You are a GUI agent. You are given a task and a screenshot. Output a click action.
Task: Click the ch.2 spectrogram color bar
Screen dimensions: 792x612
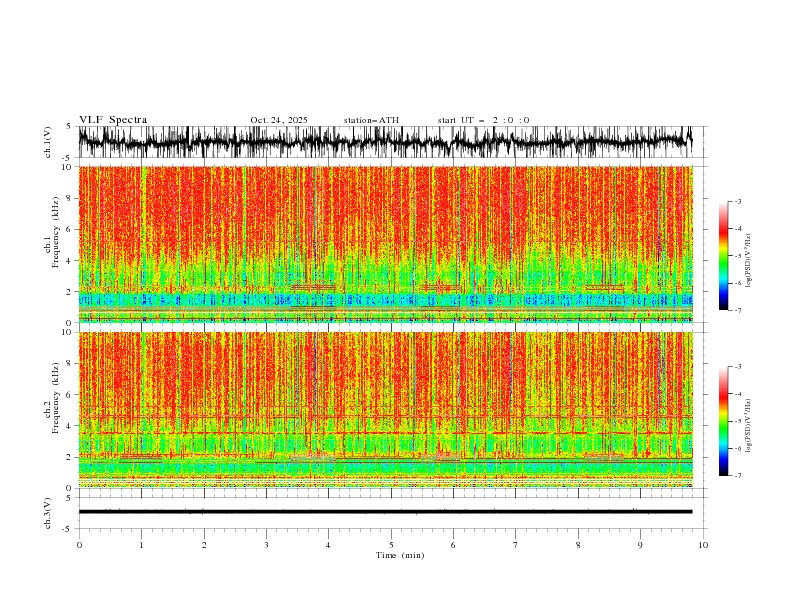[723, 421]
